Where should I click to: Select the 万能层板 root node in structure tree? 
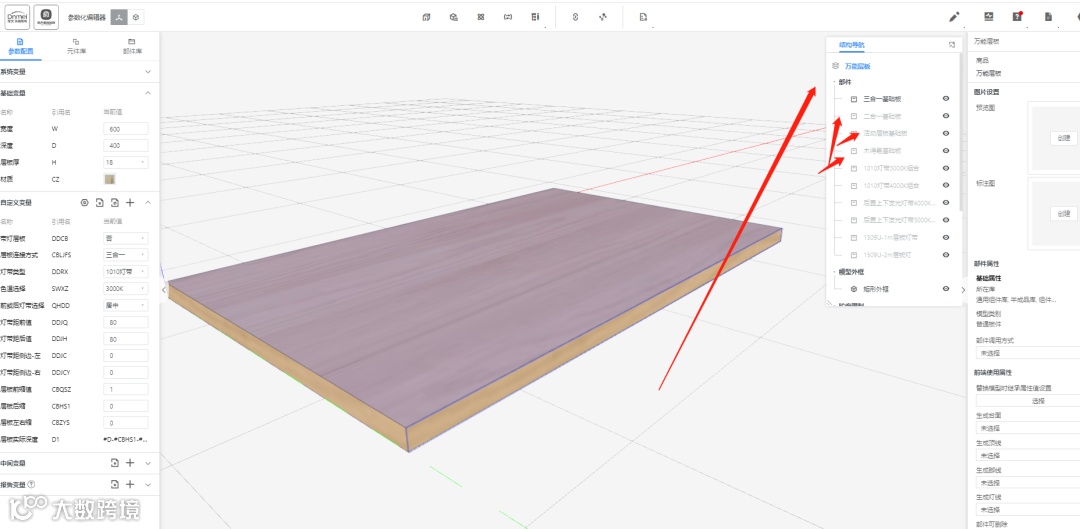pyautogui.click(x=857, y=66)
